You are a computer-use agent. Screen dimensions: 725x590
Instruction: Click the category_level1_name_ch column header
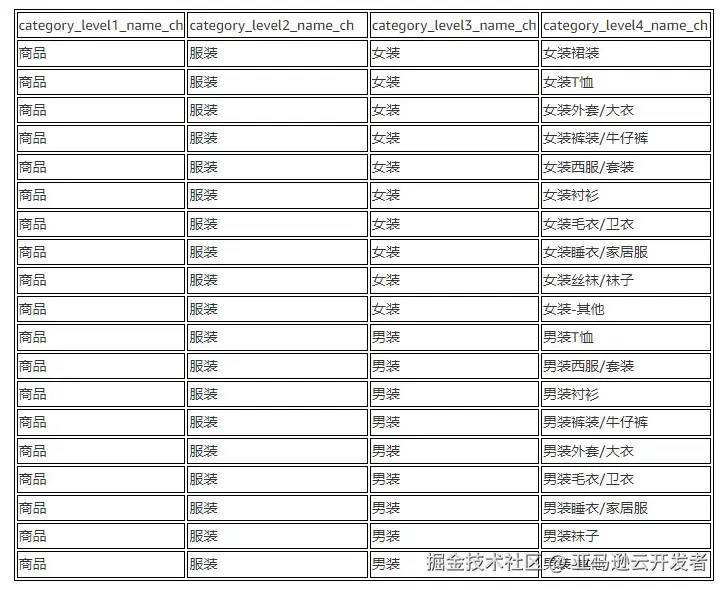coord(101,25)
